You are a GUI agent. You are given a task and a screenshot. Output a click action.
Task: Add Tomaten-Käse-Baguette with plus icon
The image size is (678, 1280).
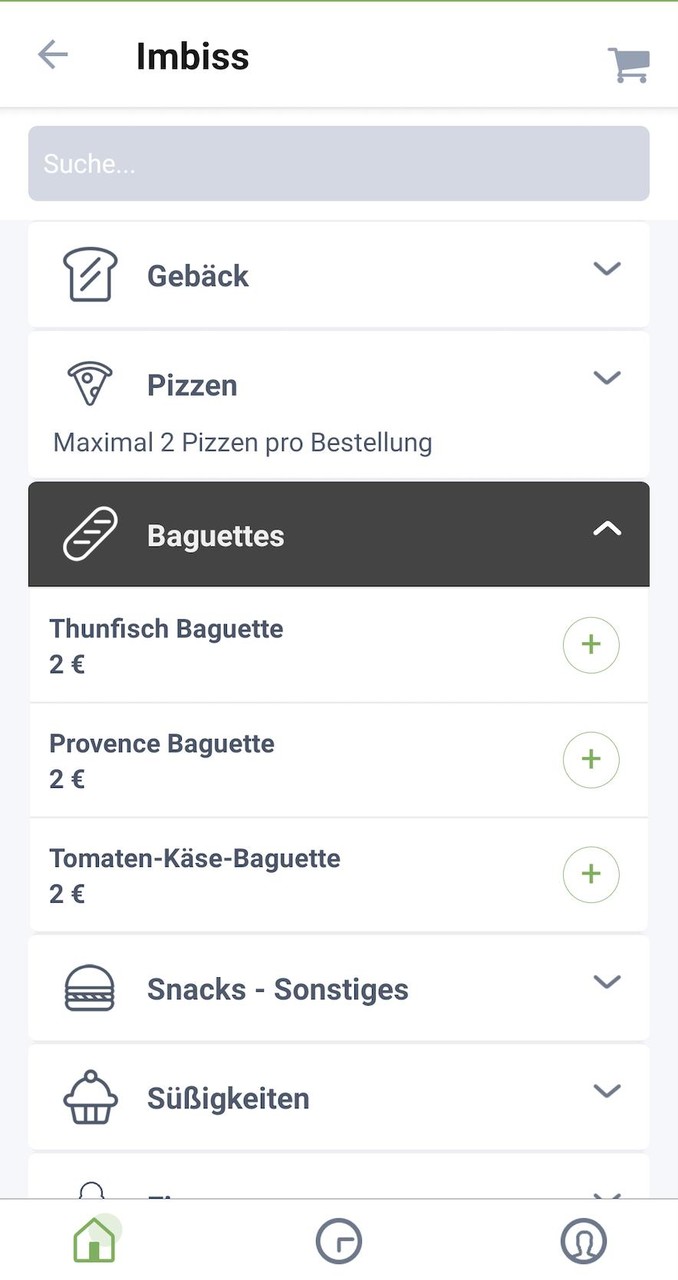click(591, 875)
